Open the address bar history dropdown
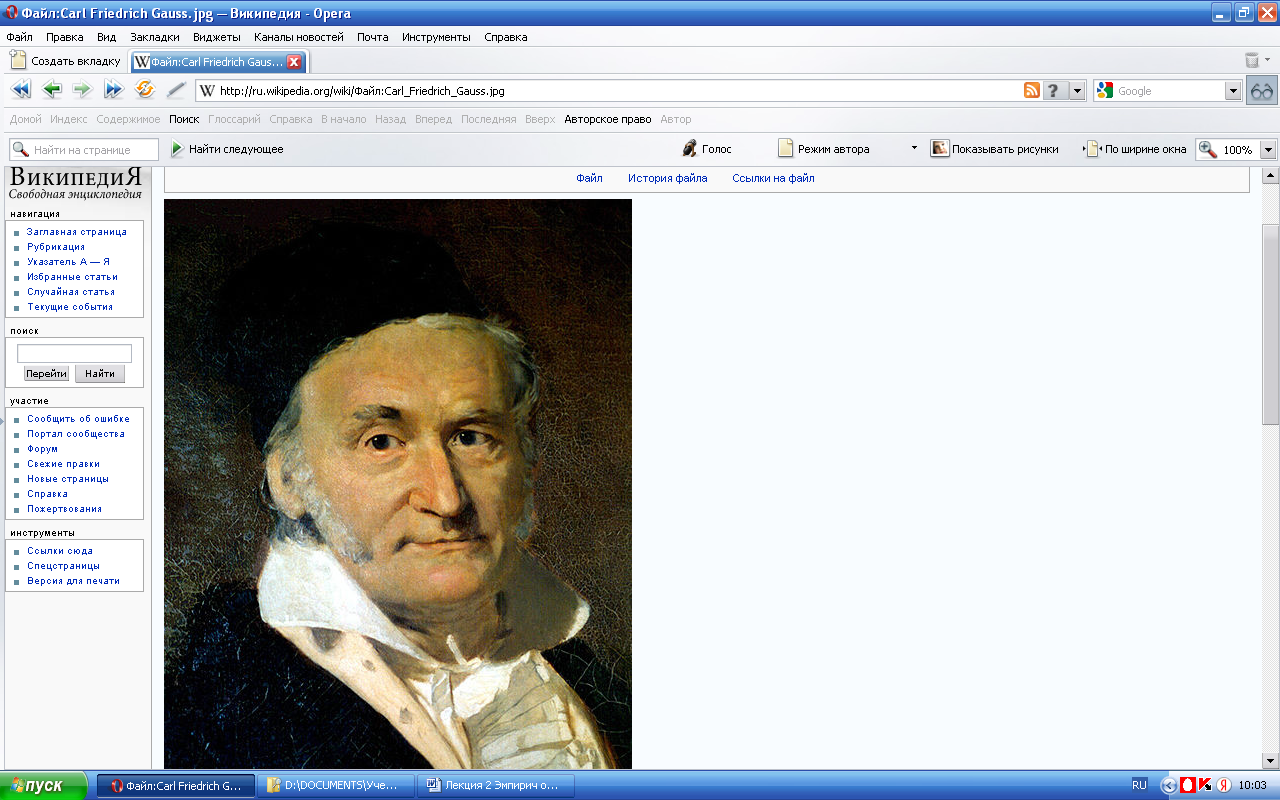 (x=1078, y=90)
